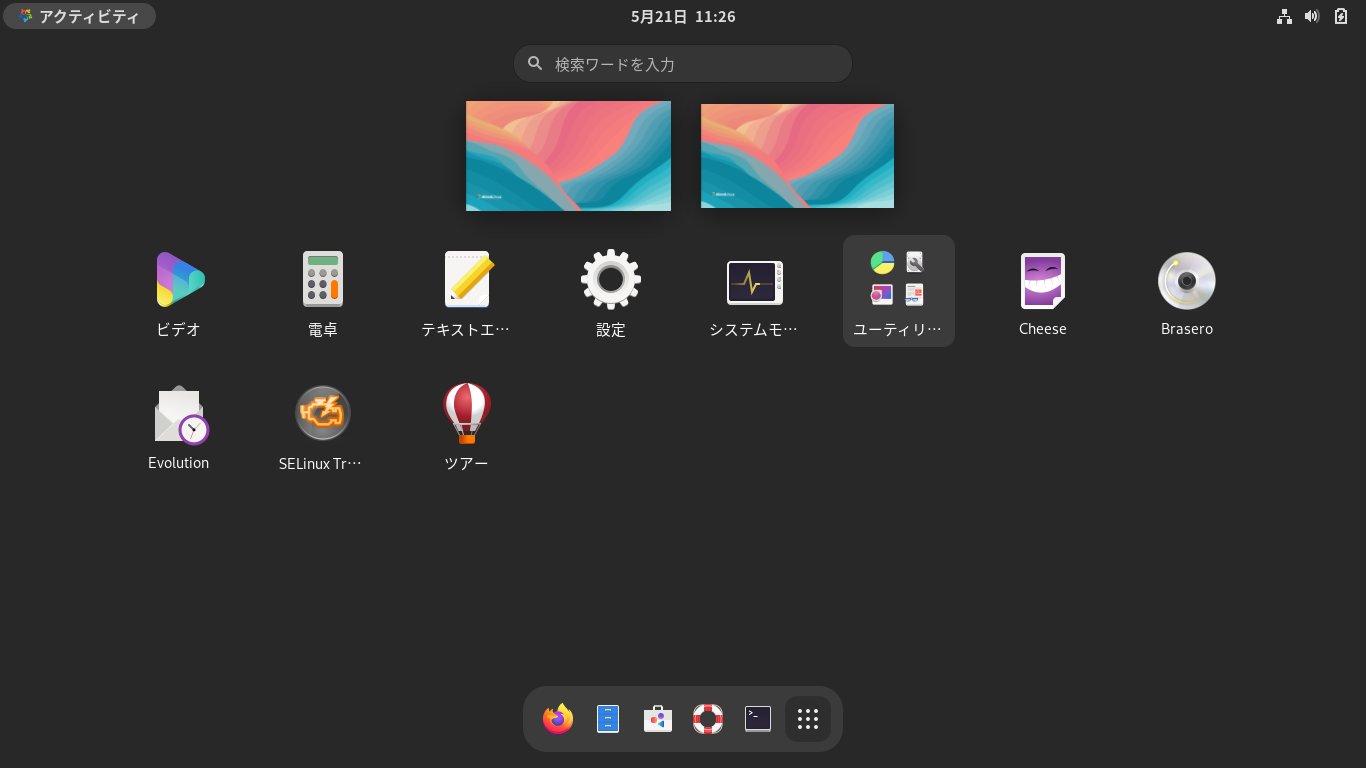
Task: Open the 5月21日 11:26 clock menu
Action: 683,16
